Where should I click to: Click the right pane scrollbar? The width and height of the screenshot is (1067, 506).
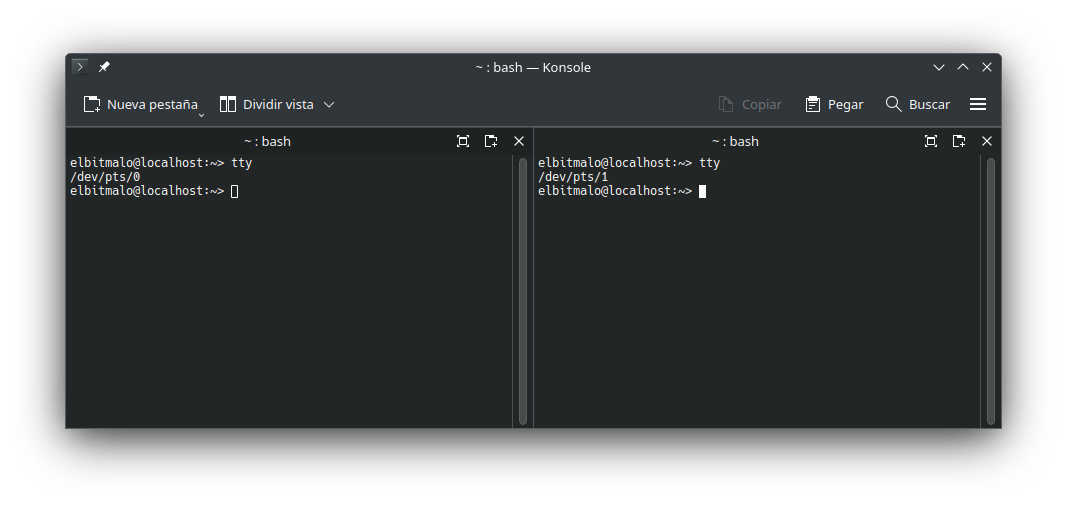991,291
